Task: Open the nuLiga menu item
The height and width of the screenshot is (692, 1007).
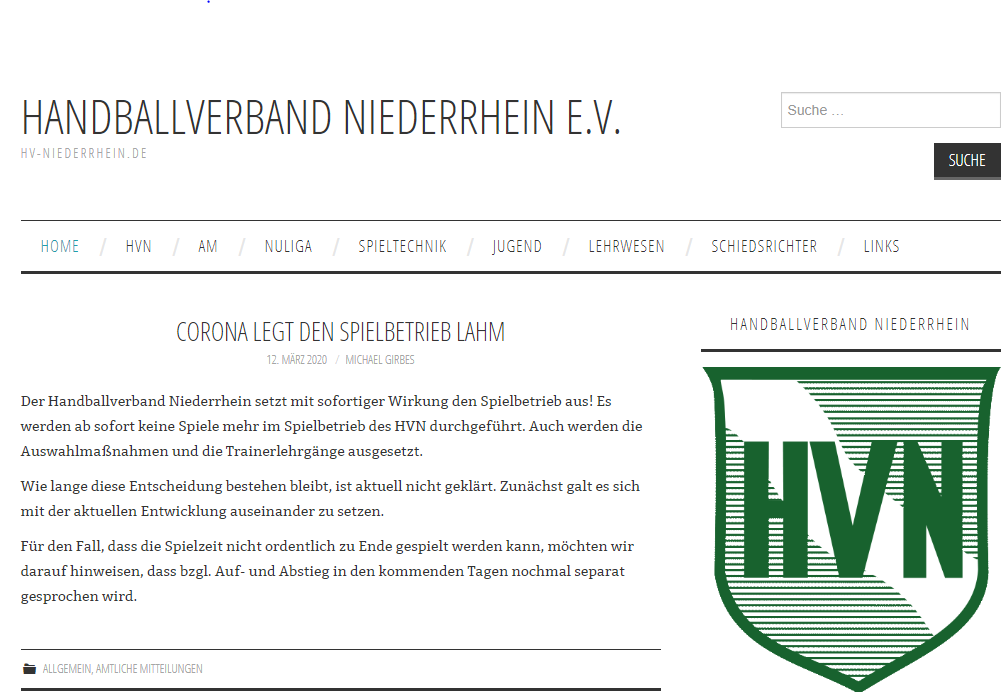Action: (x=288, y=247)
